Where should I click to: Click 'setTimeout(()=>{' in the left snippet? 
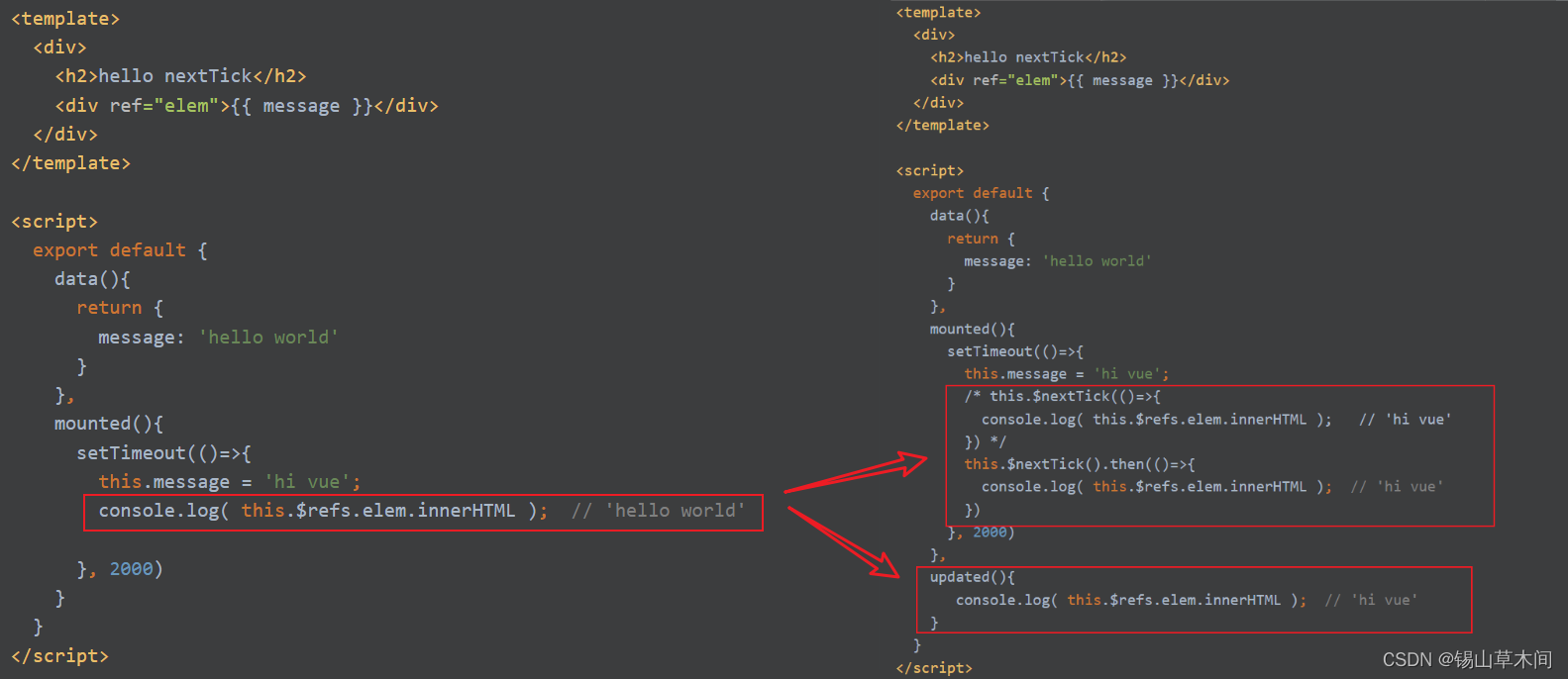tap(163, 453)
